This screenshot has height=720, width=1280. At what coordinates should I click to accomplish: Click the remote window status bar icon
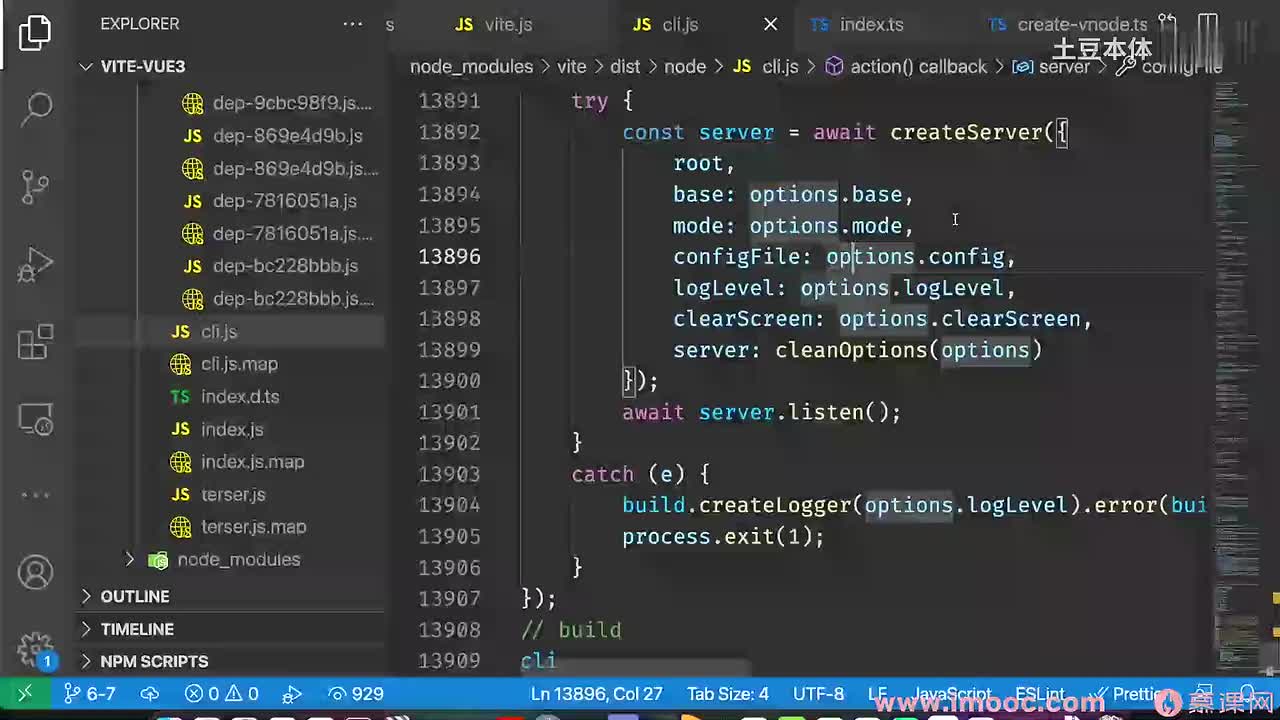(x=25, y=693)
